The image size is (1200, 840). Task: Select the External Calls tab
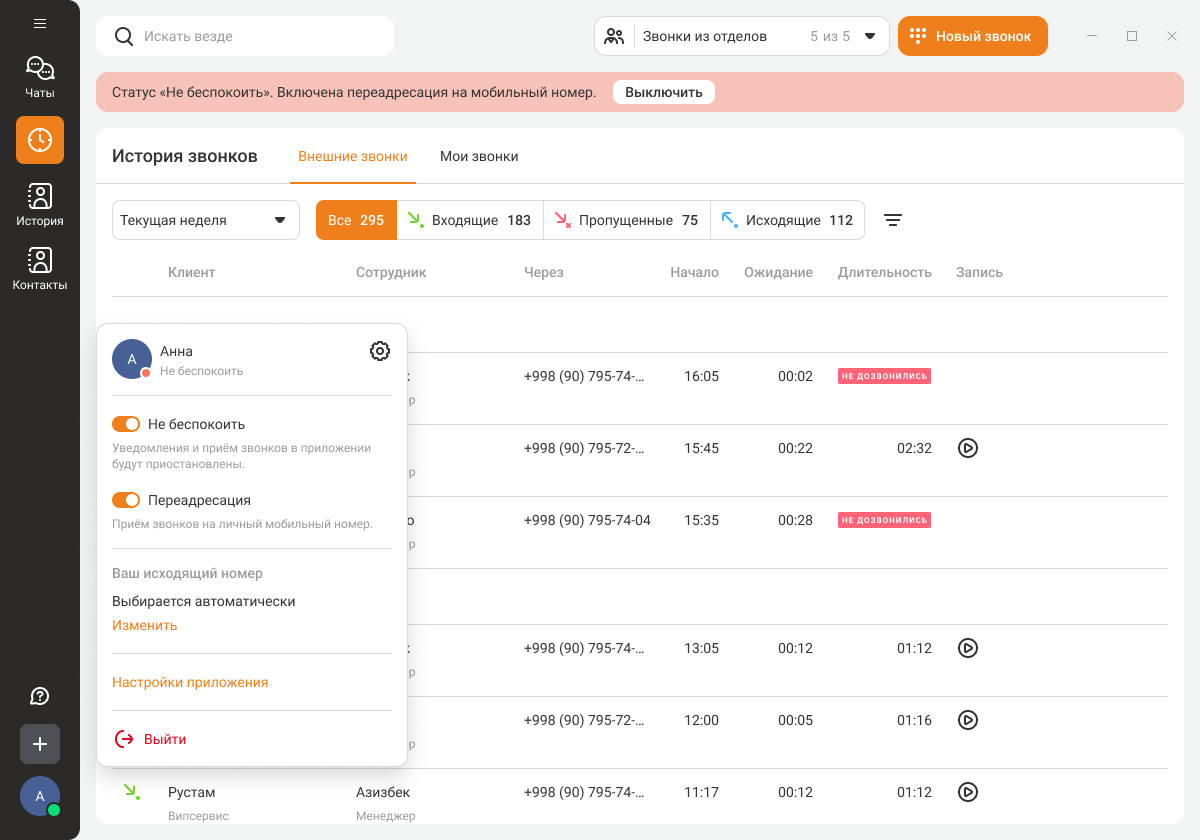(353, 156)
